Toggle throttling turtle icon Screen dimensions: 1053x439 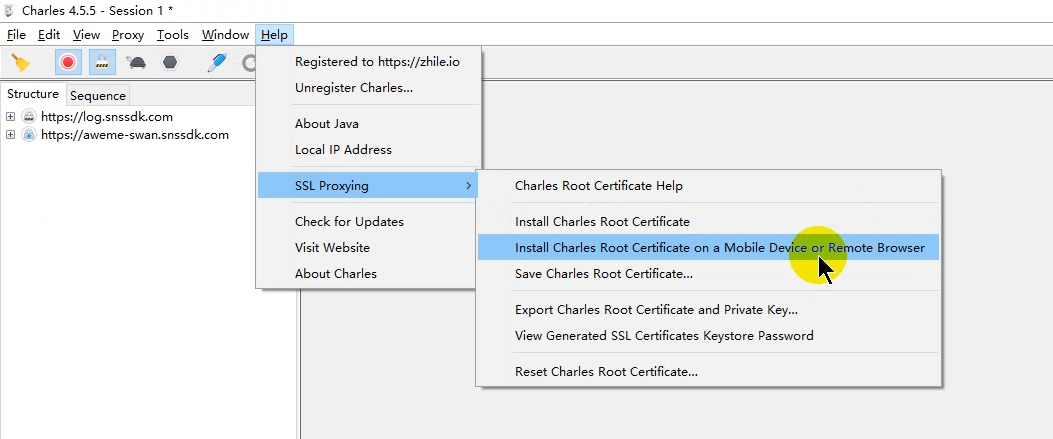pyautogui.click(x=137, y=62)
